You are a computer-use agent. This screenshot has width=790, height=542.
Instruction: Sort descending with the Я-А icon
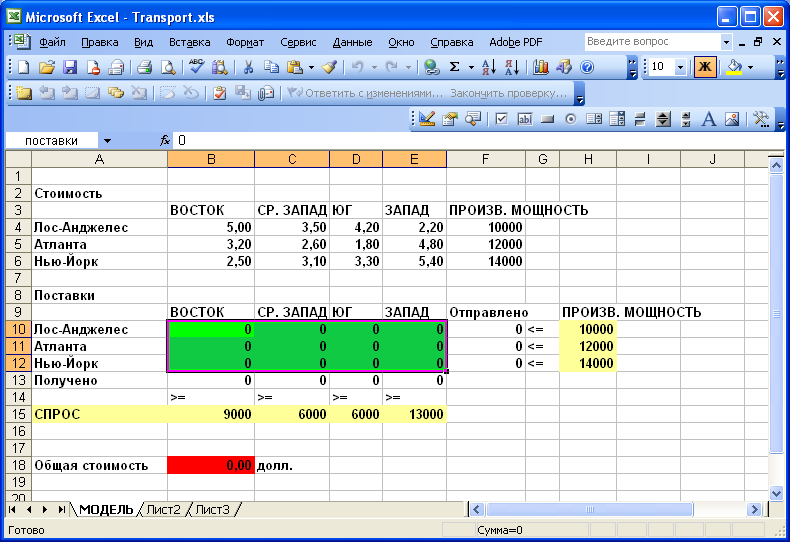(x=512, y=67)
